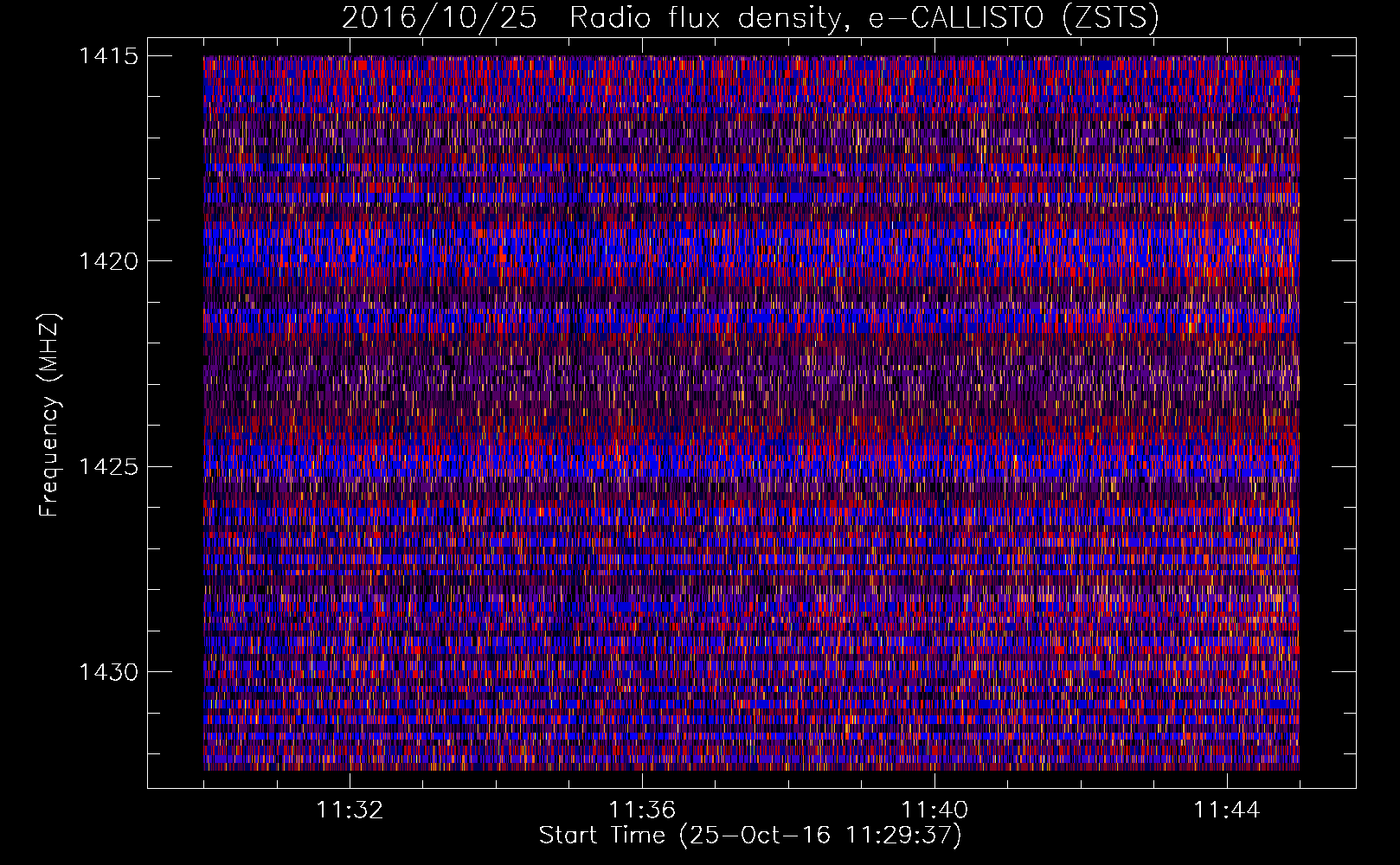
Task: Click the 11:36 time tick label
Action: point(642,810)
